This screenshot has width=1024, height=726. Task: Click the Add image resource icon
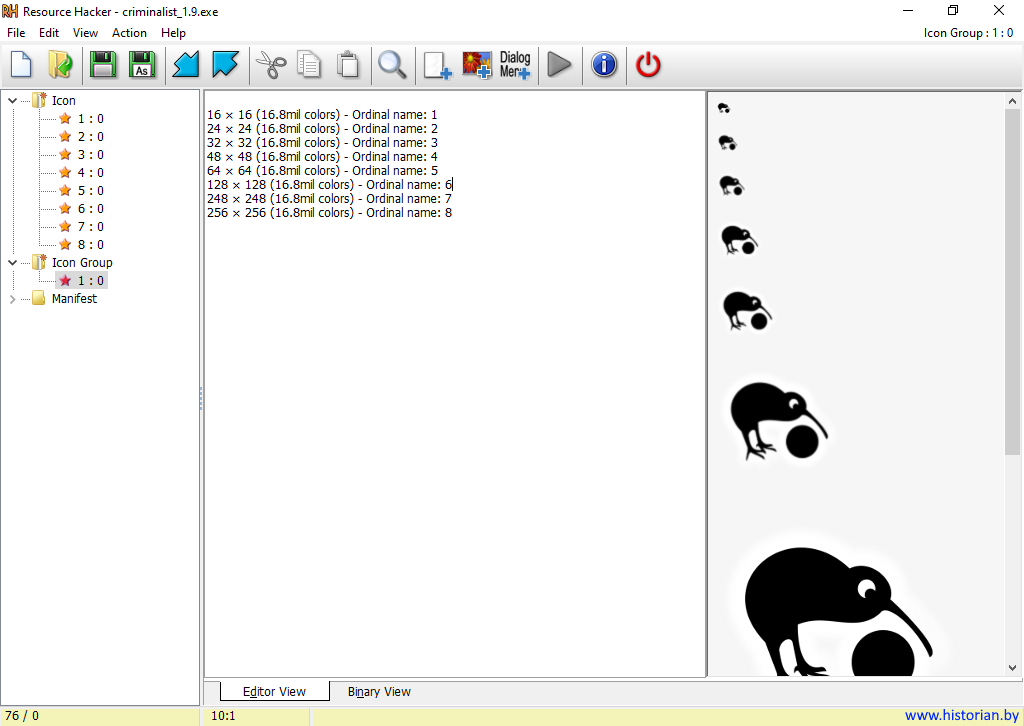click(x=477, y=65)
